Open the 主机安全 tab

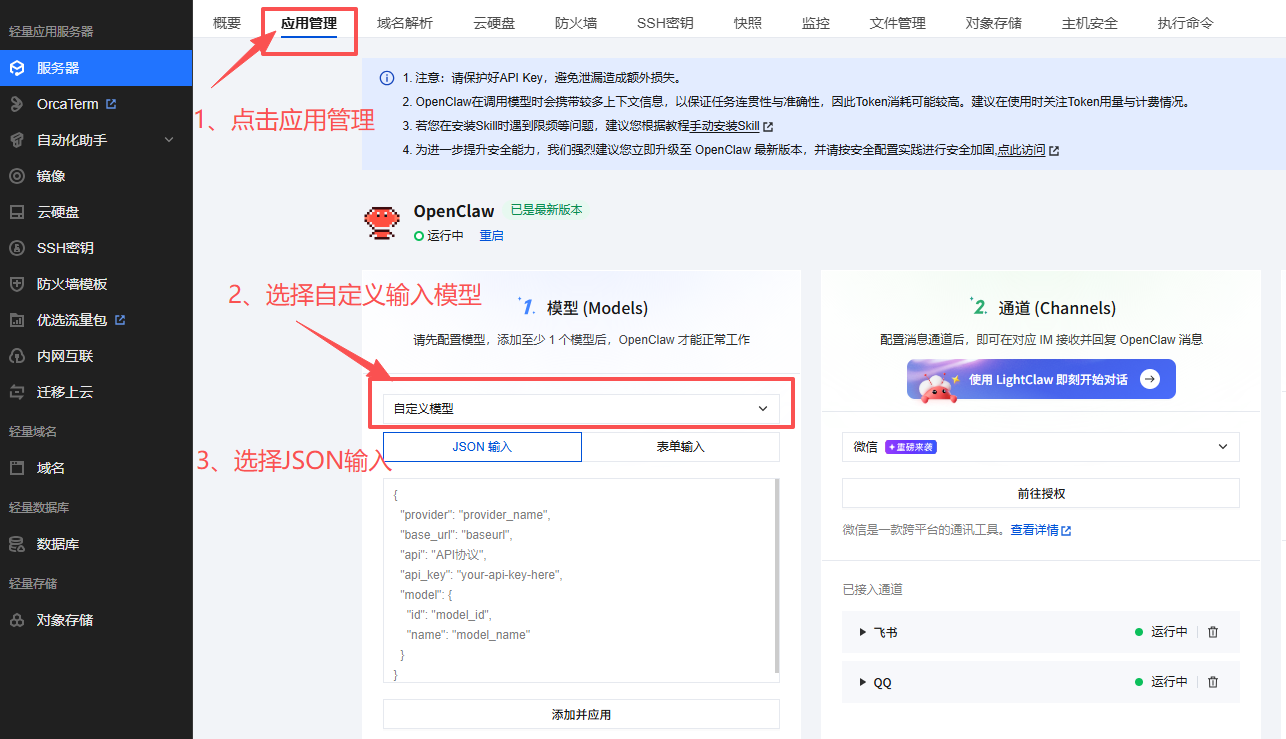point(1089,23)
